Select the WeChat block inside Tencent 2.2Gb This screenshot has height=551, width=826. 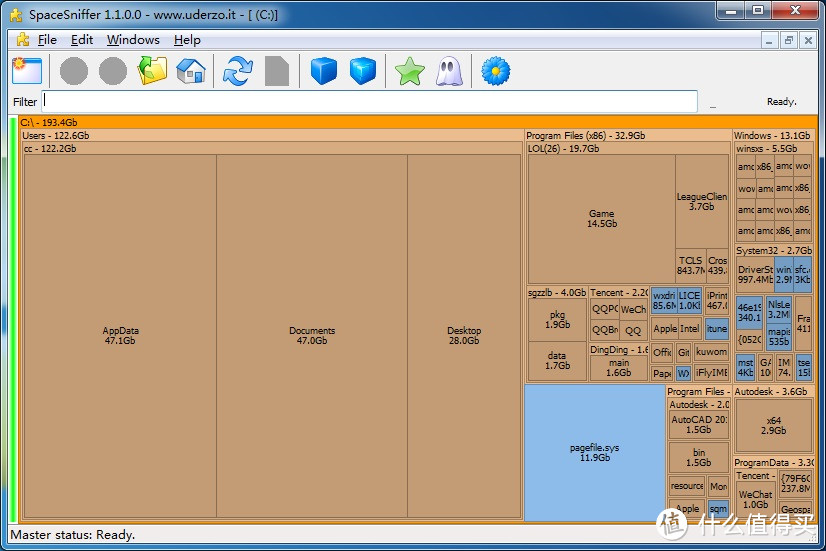click(633, 310)
